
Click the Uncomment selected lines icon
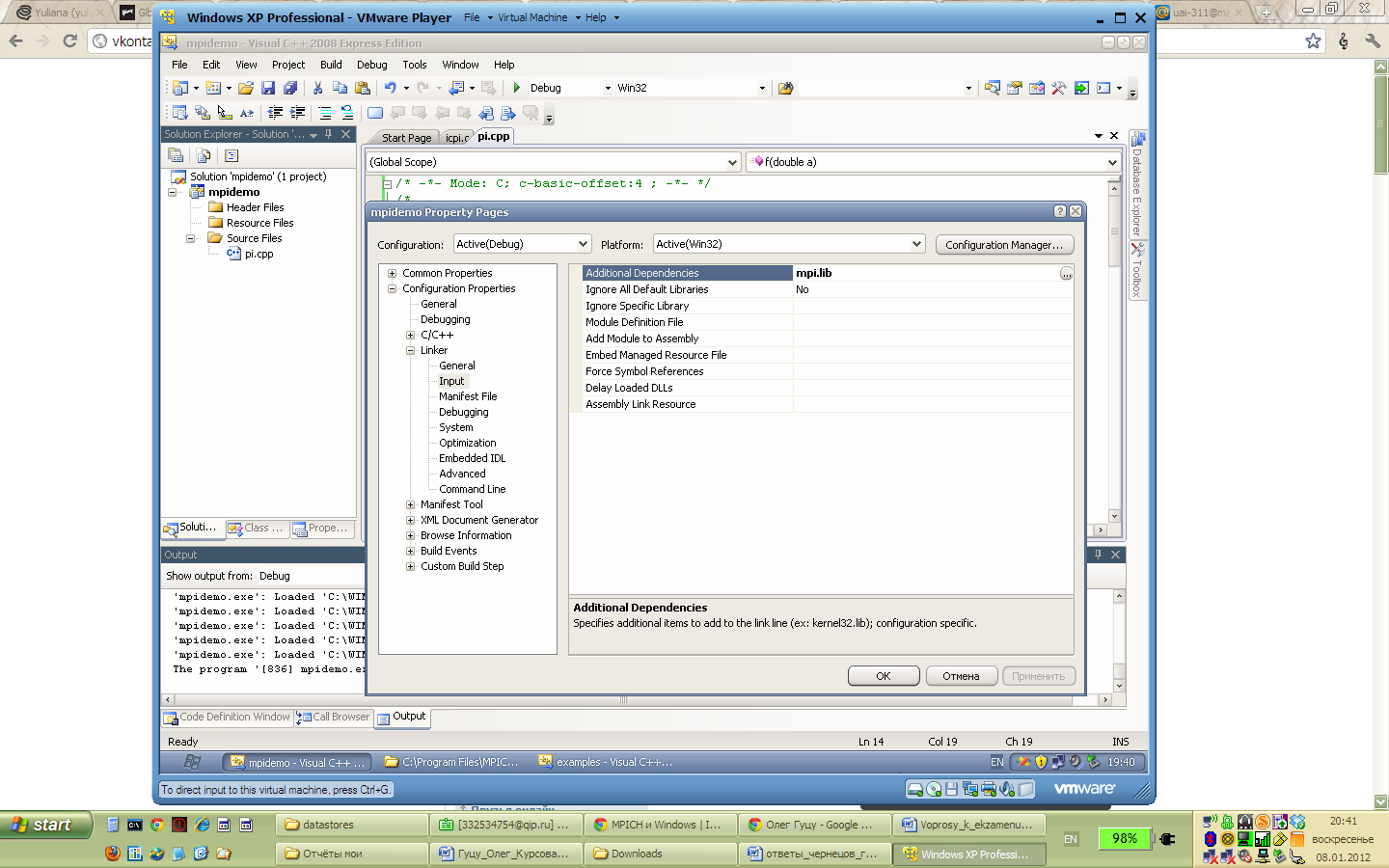[x=347, y=113]
